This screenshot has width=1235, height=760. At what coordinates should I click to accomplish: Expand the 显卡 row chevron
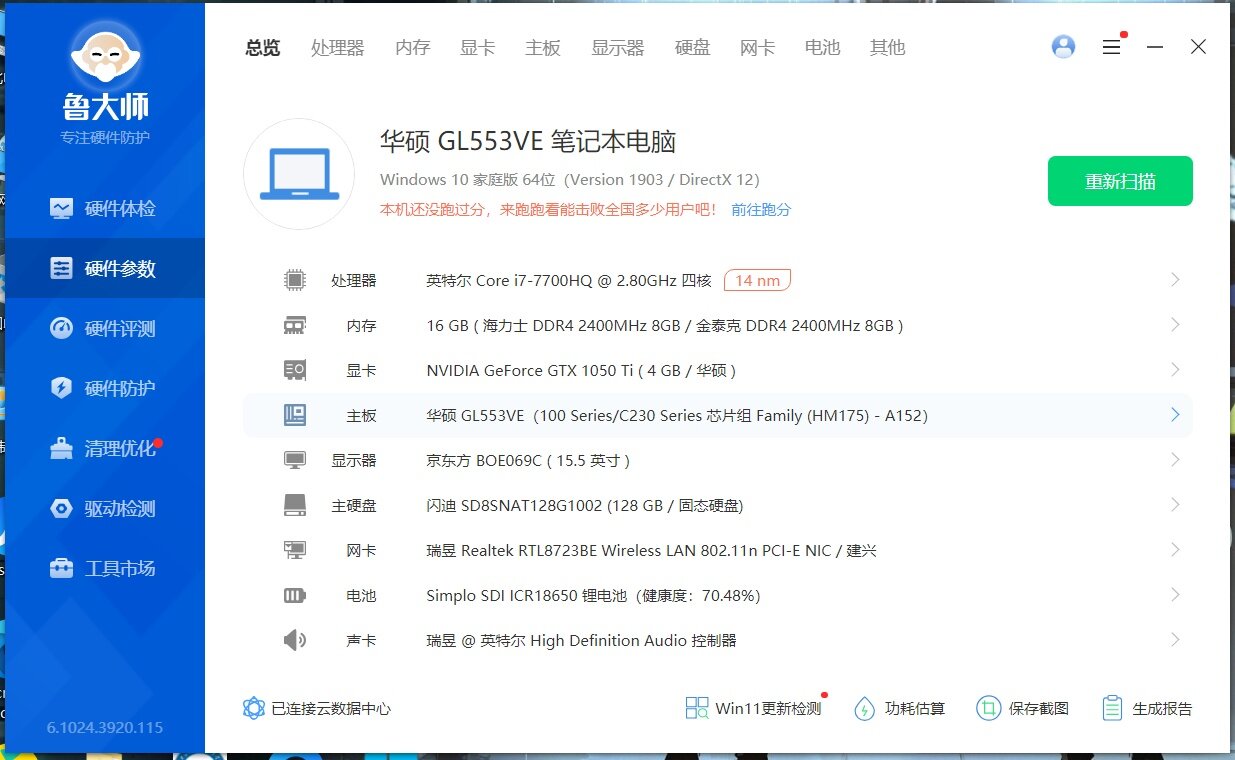[1175, 370]
